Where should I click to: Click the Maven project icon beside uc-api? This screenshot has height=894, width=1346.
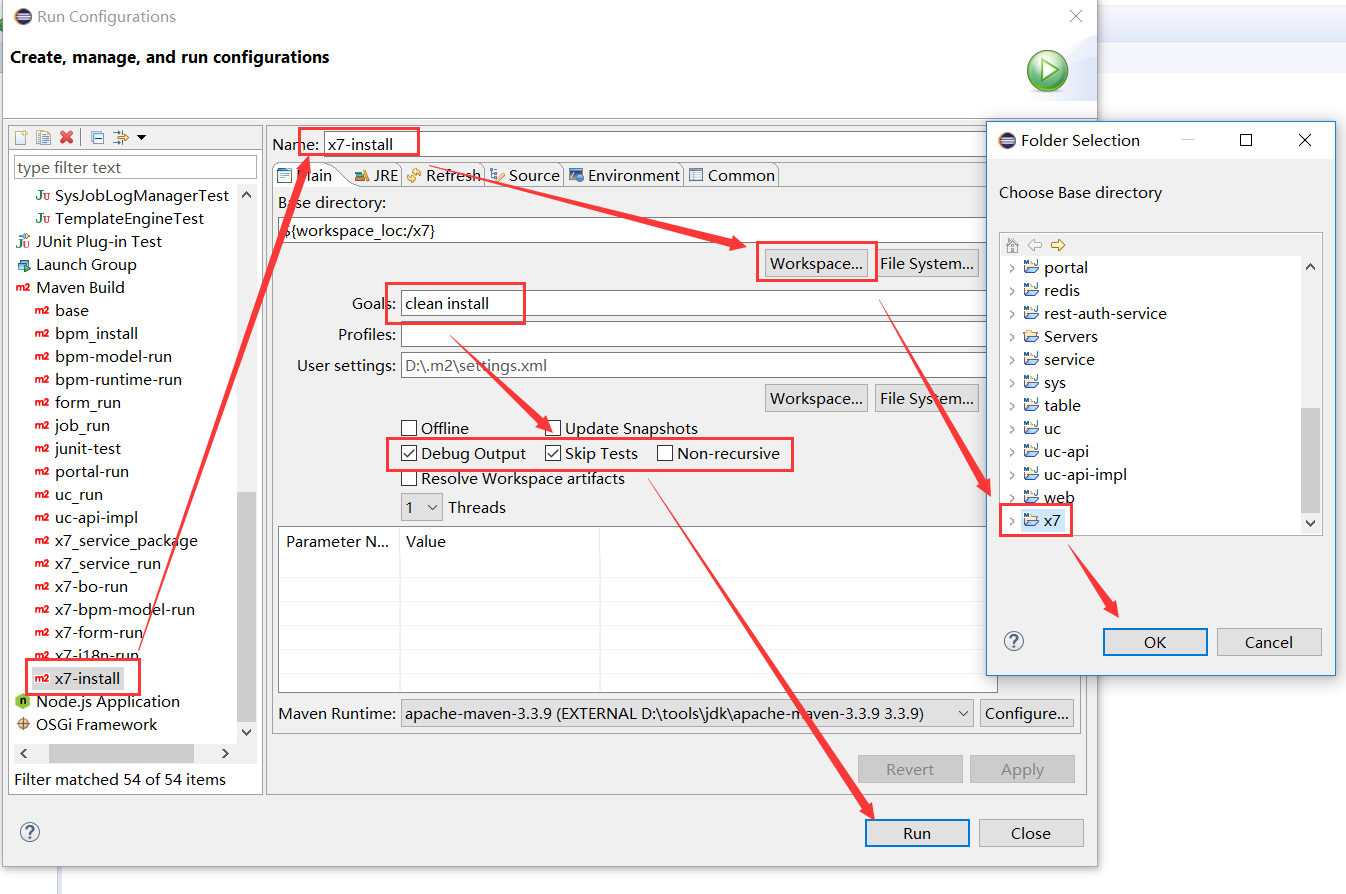pos(1031,451)
